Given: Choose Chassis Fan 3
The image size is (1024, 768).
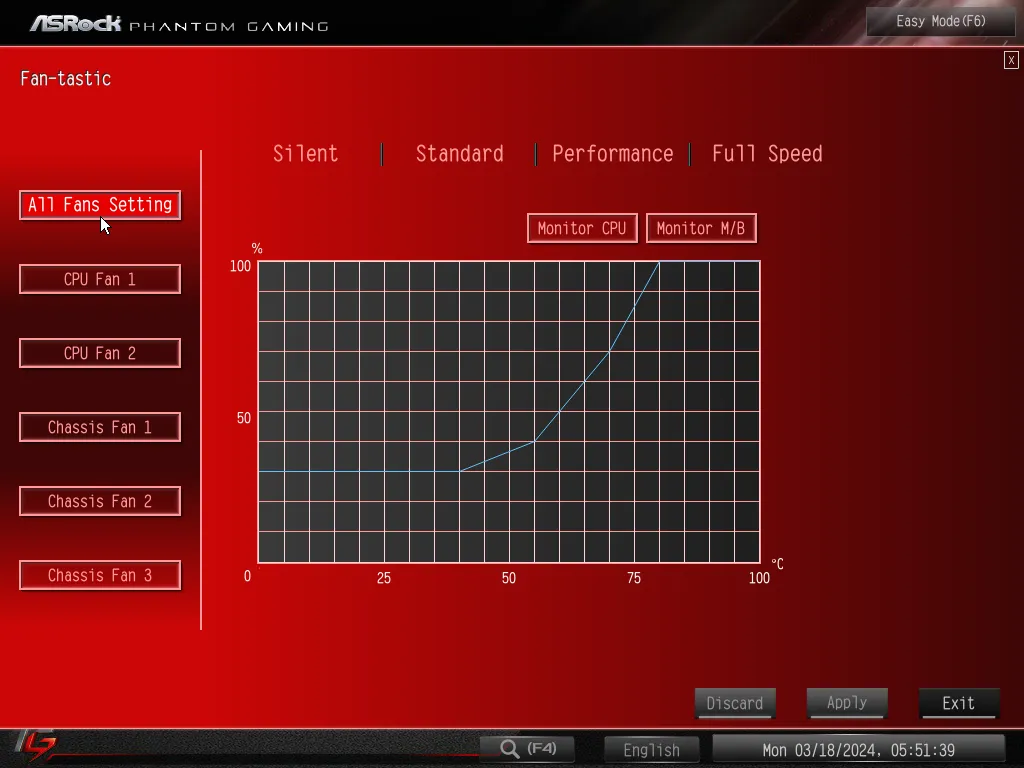Looking at the screenshot, I should click(100, 575).
